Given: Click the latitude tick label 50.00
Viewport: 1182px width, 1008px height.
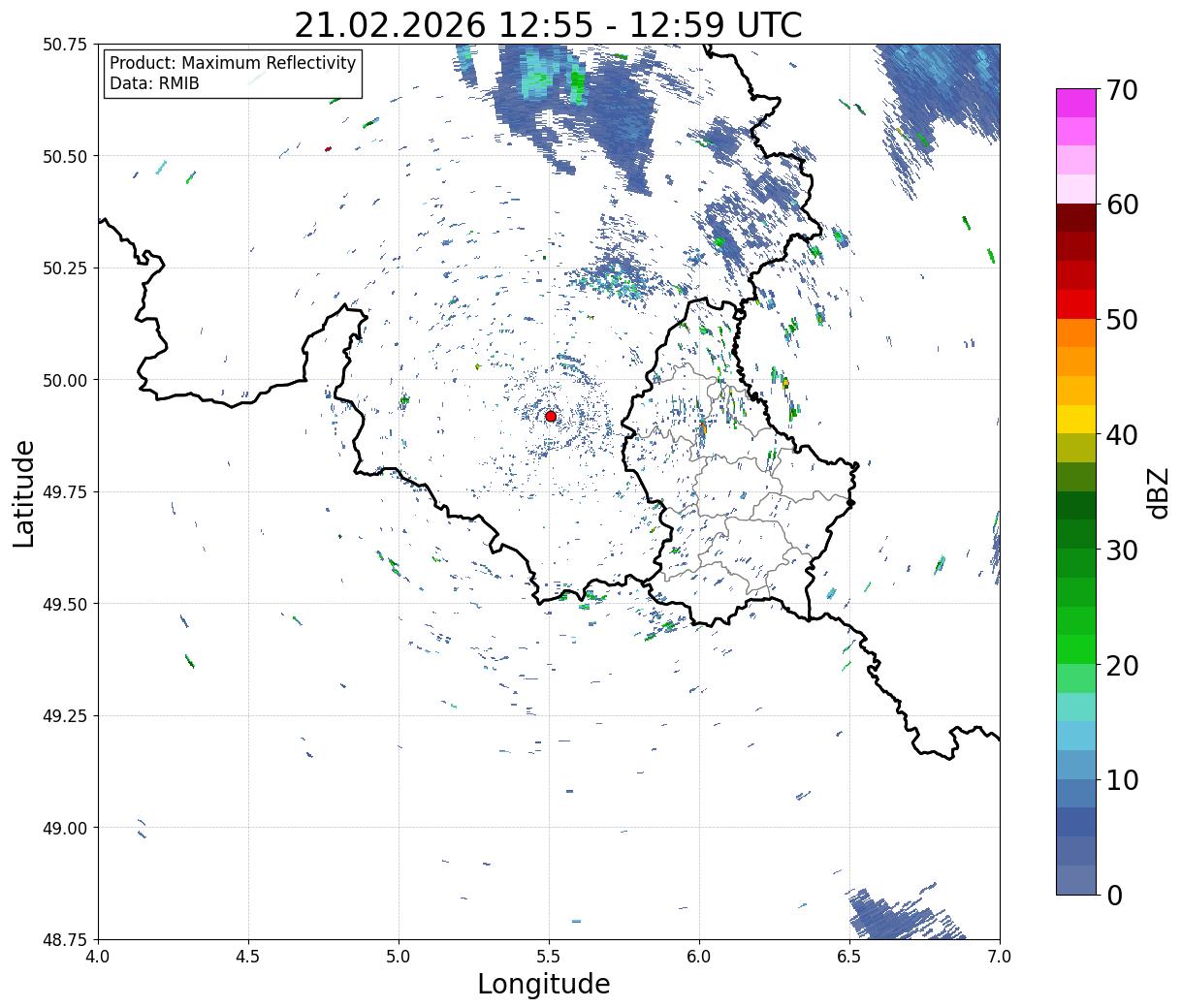Looking at the screenshot, I should 64,380.
